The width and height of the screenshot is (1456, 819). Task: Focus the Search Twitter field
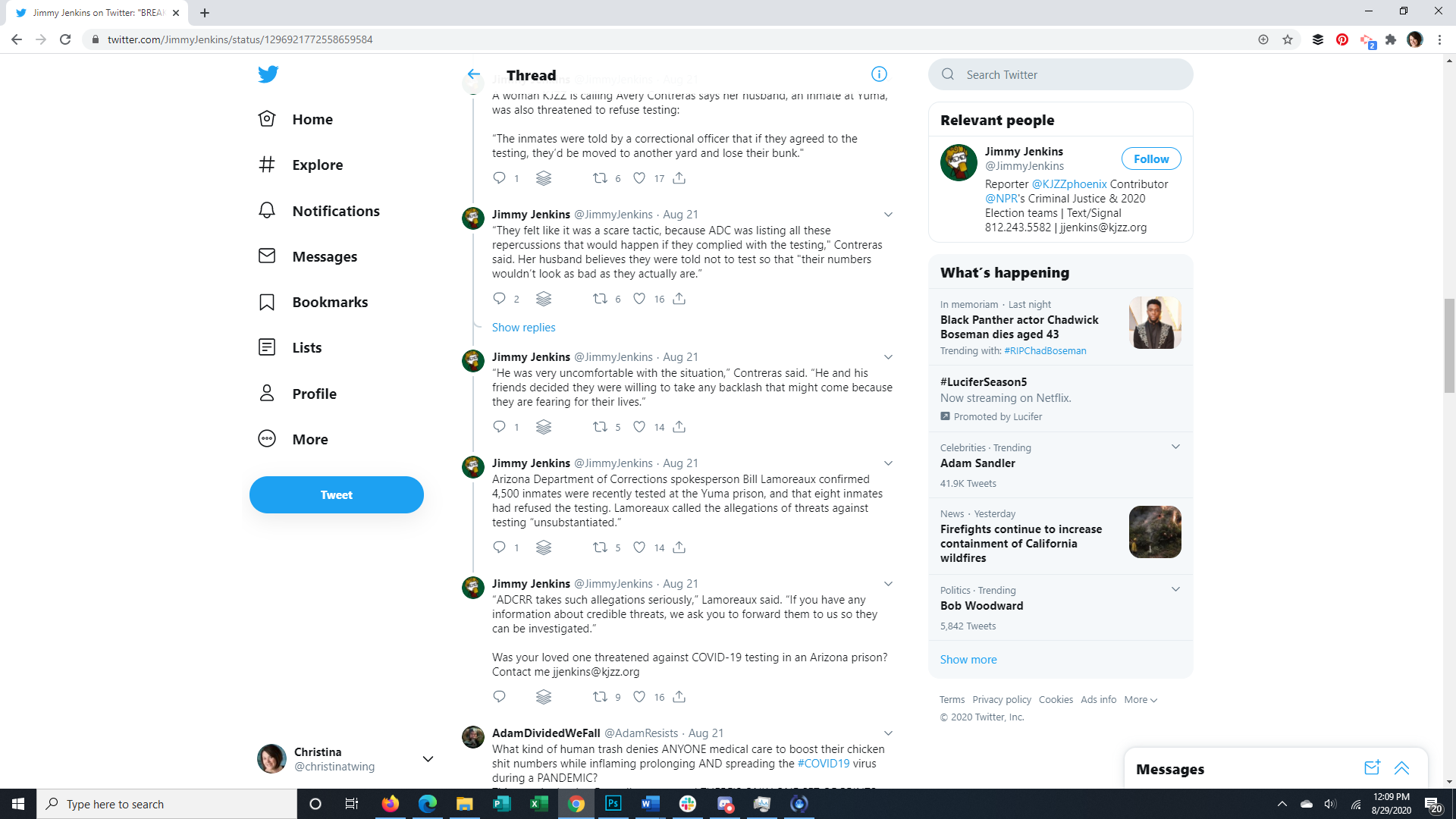click(1062, 74)
